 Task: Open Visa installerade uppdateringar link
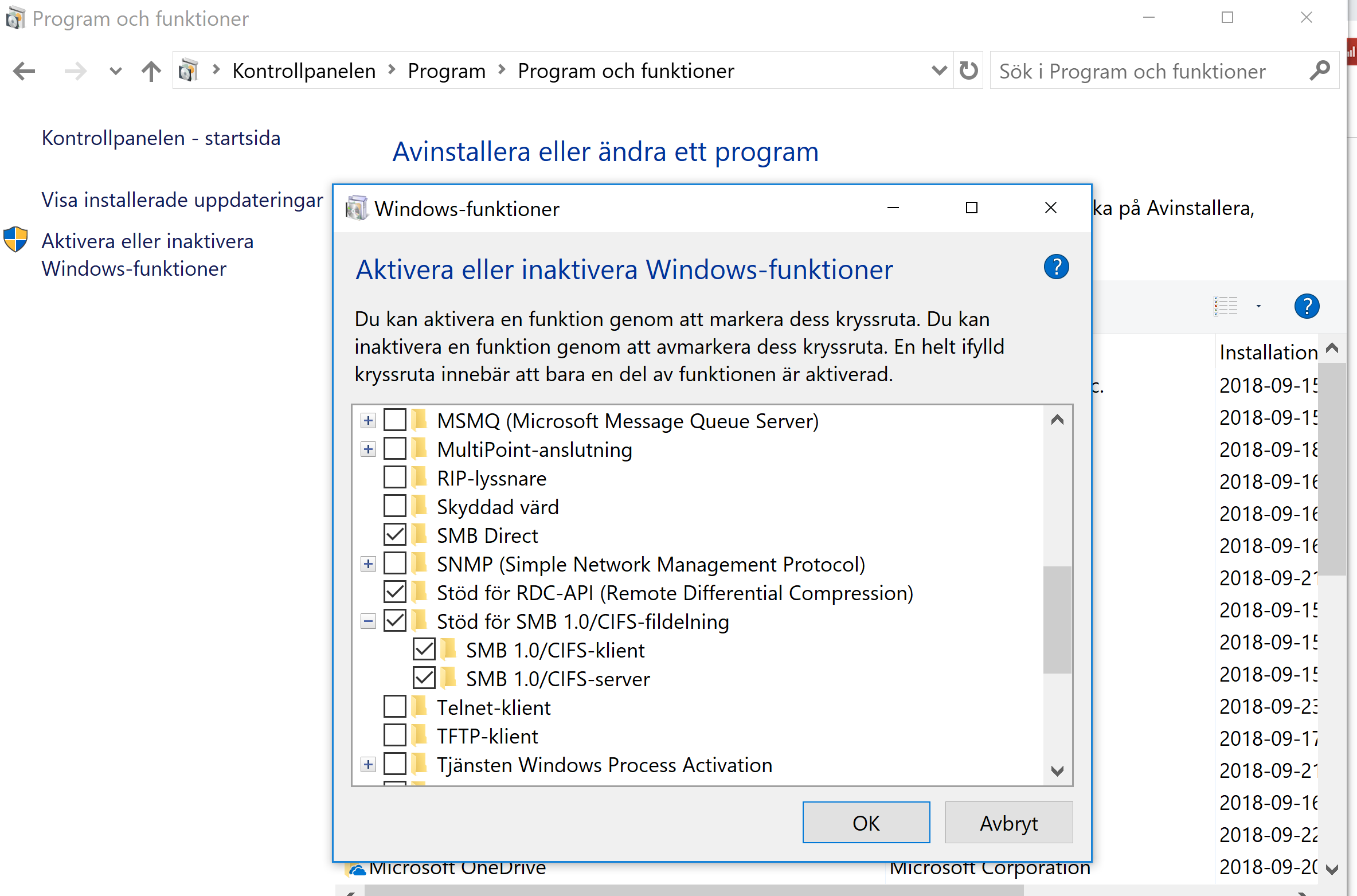coord(182,200)
